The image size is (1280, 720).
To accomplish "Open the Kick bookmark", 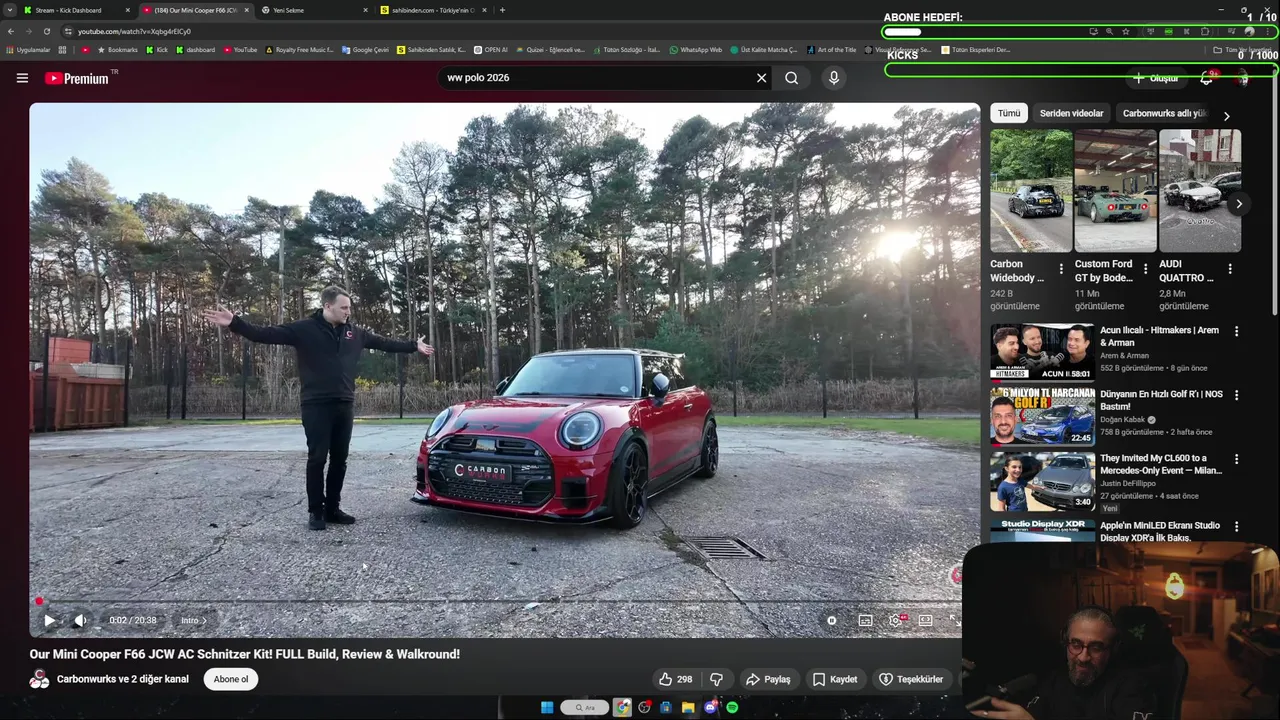I will pos(157,49).
